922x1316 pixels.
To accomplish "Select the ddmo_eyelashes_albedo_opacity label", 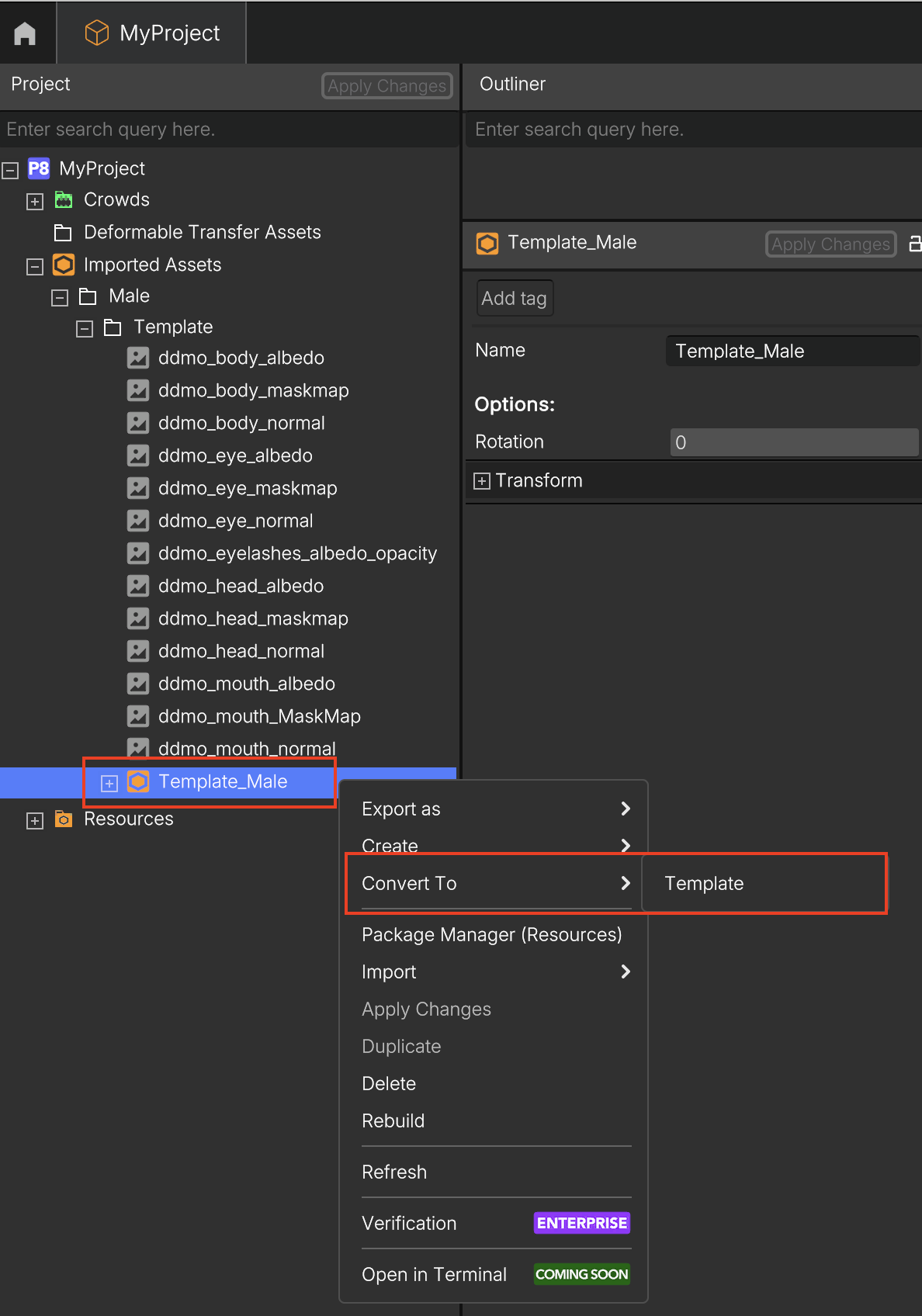I will point(297,553).
